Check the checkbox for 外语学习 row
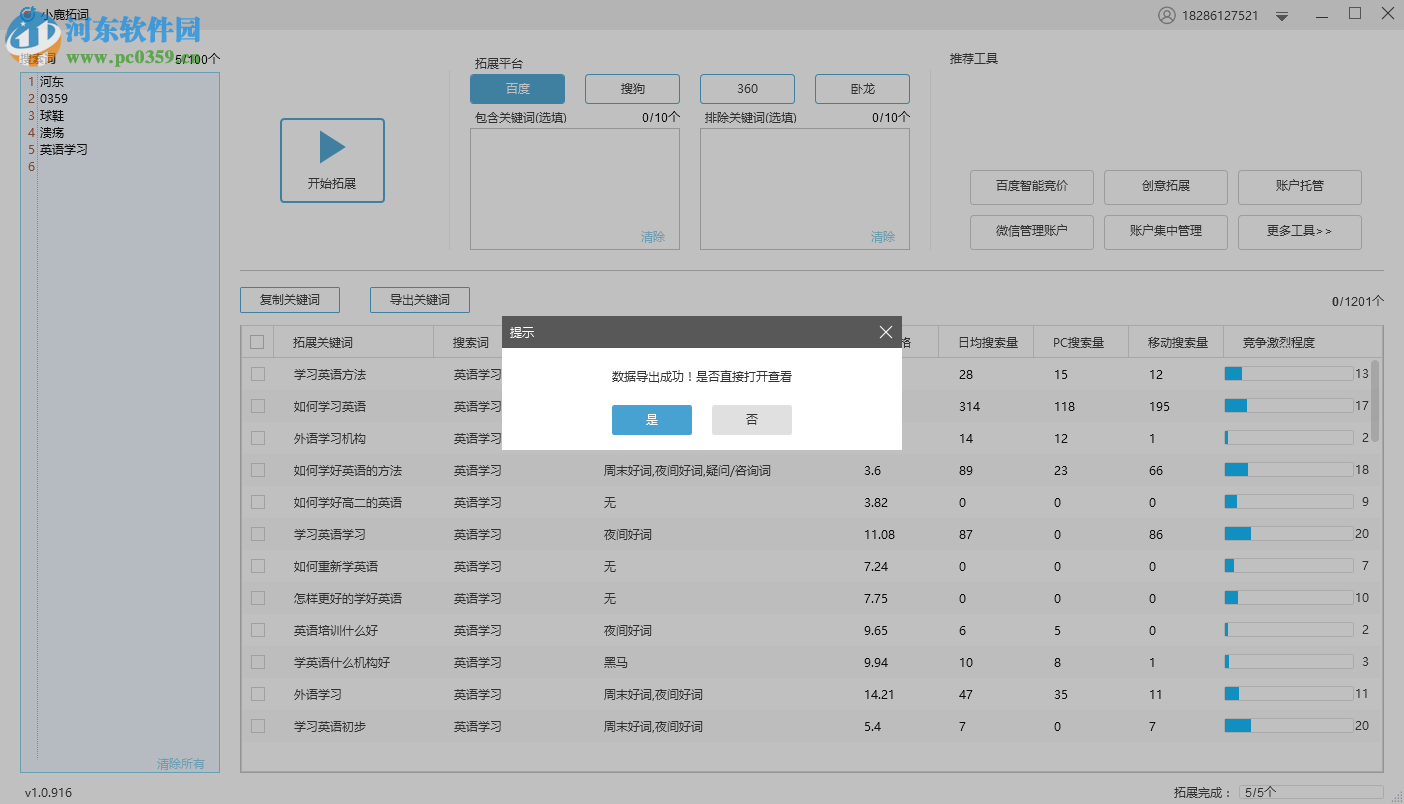The width and height of the screenshot is (1404, 804). click(x=257, y=694)
